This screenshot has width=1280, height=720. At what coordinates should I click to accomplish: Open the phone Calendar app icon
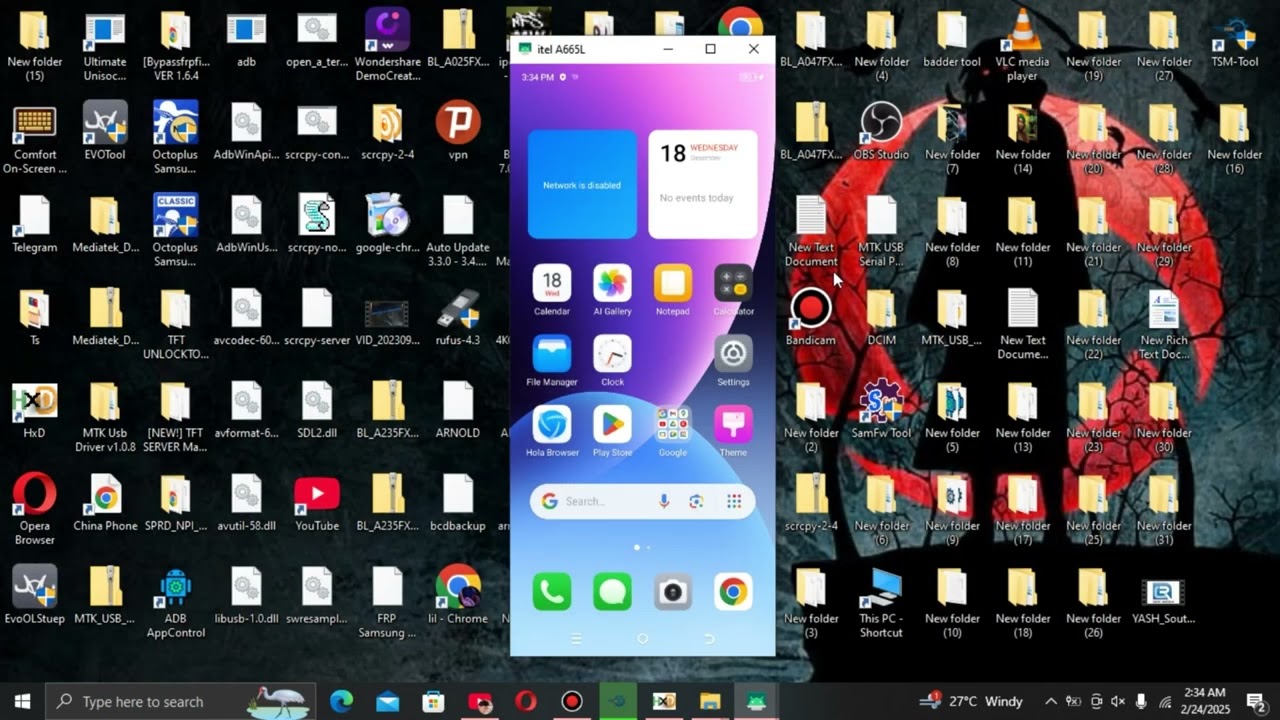pos(552,284)
